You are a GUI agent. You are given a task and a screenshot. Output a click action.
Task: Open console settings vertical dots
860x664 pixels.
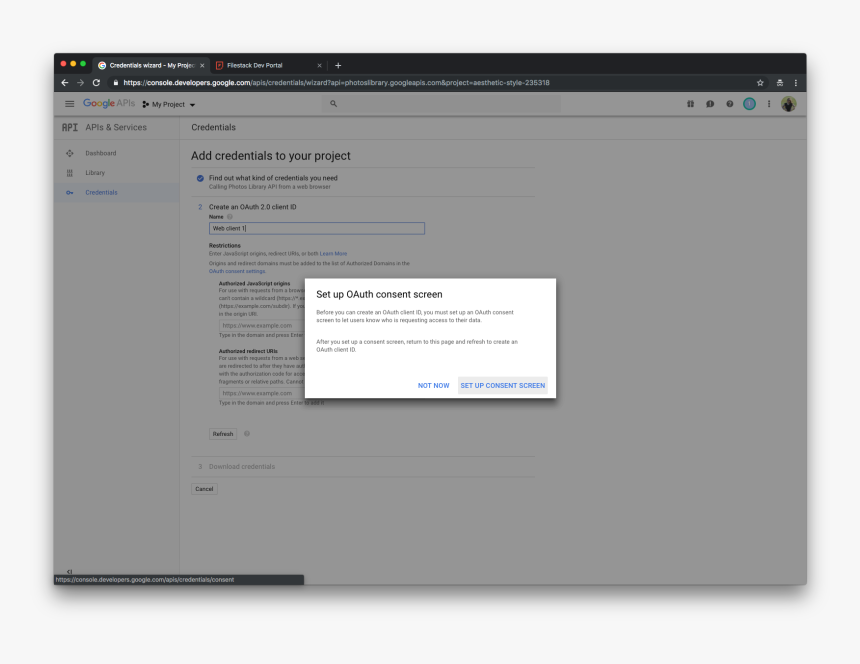769,104
